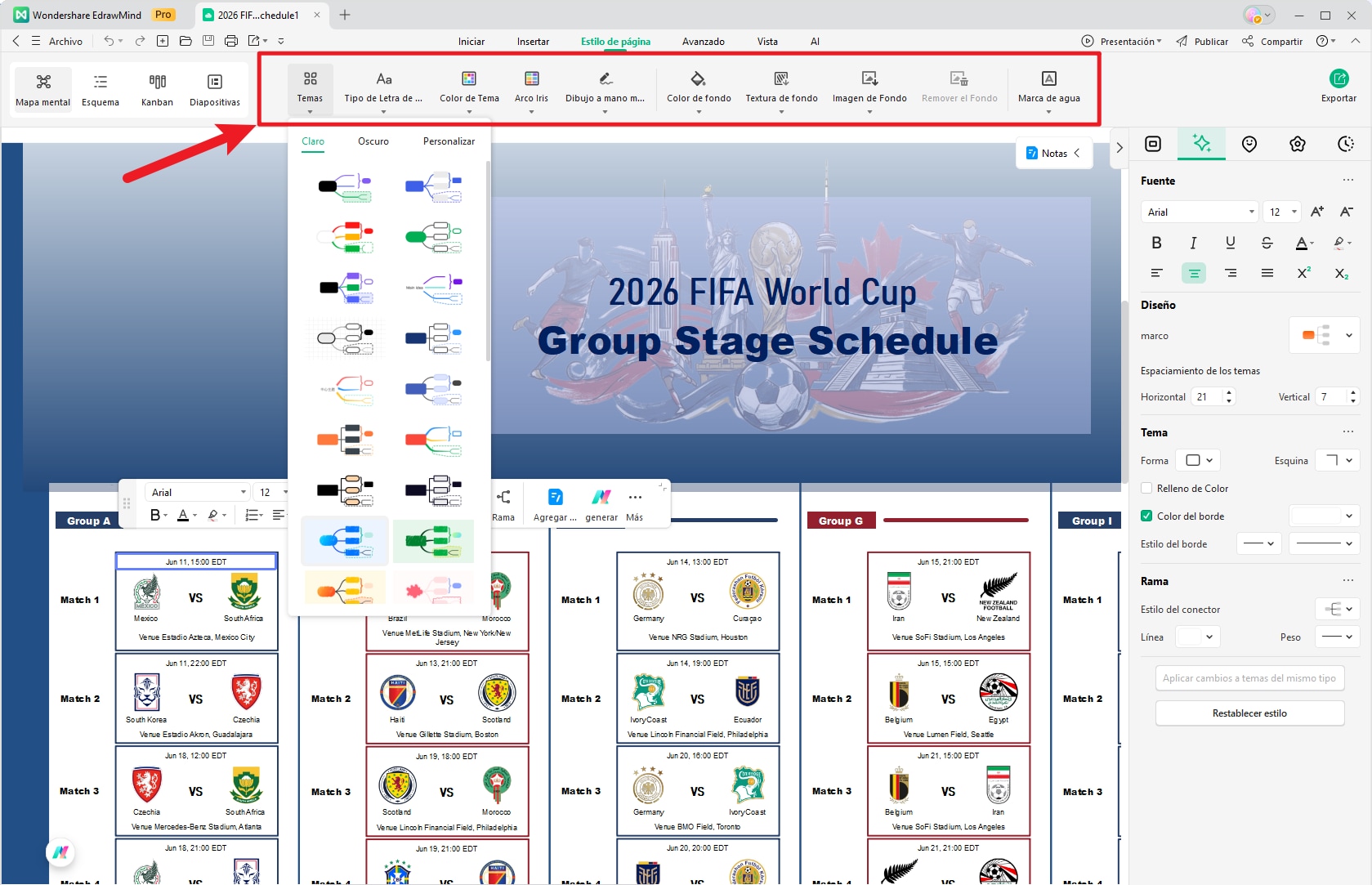This screenshot has width=1372, height=885.
Task: Open the Arial font family dropdown
Action: tap(1199, 212)
